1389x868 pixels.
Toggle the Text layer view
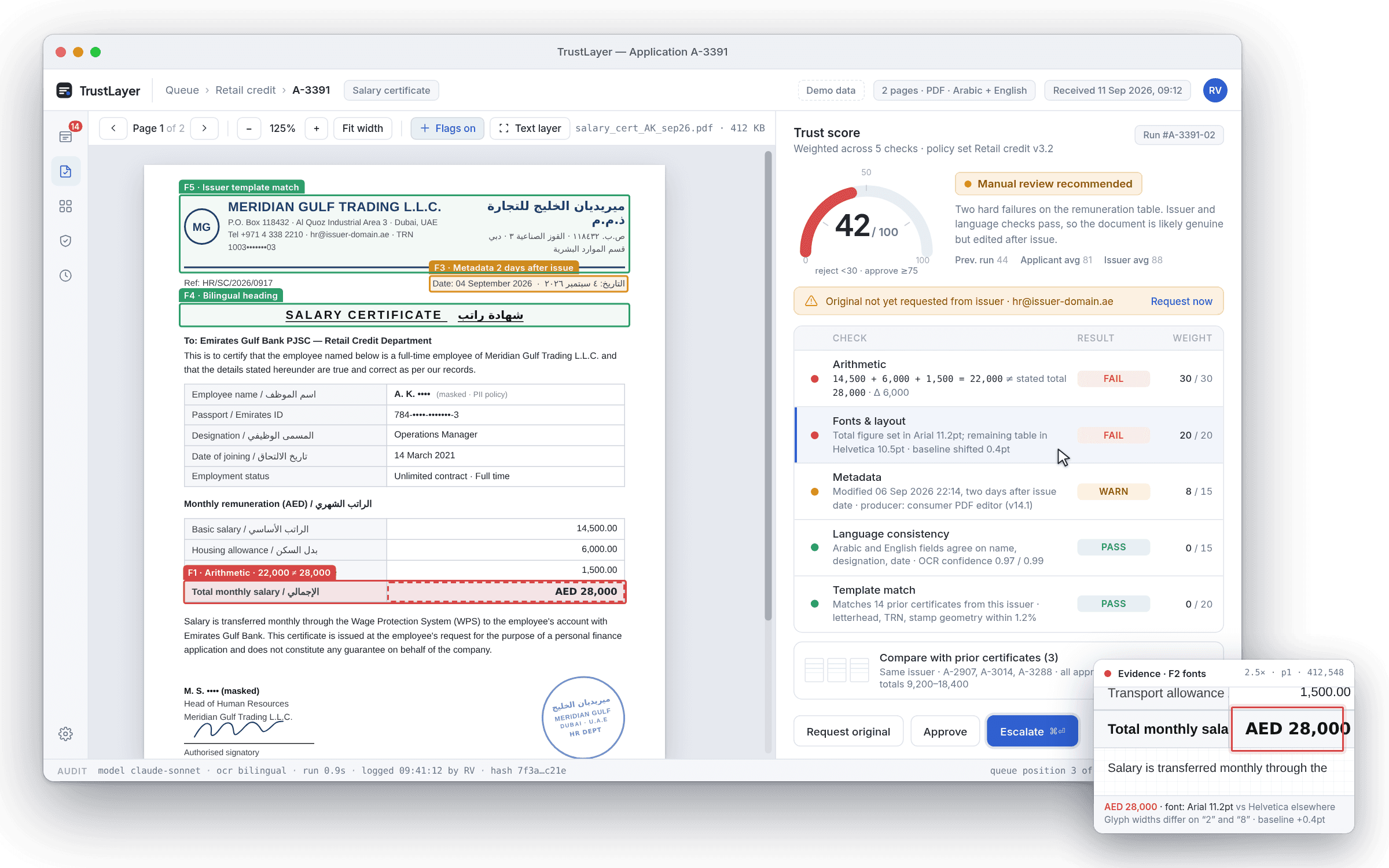pyautogui.click(x=530, y=128)
